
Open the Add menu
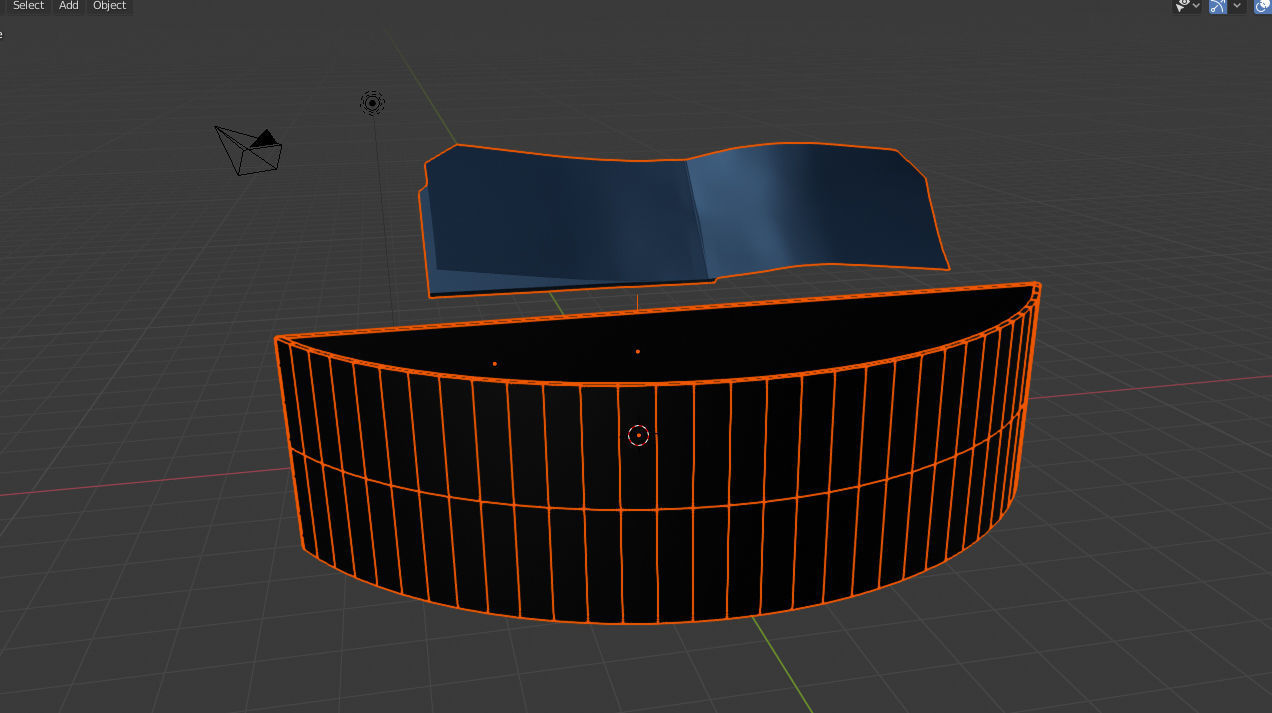click(x=69, y=6)
